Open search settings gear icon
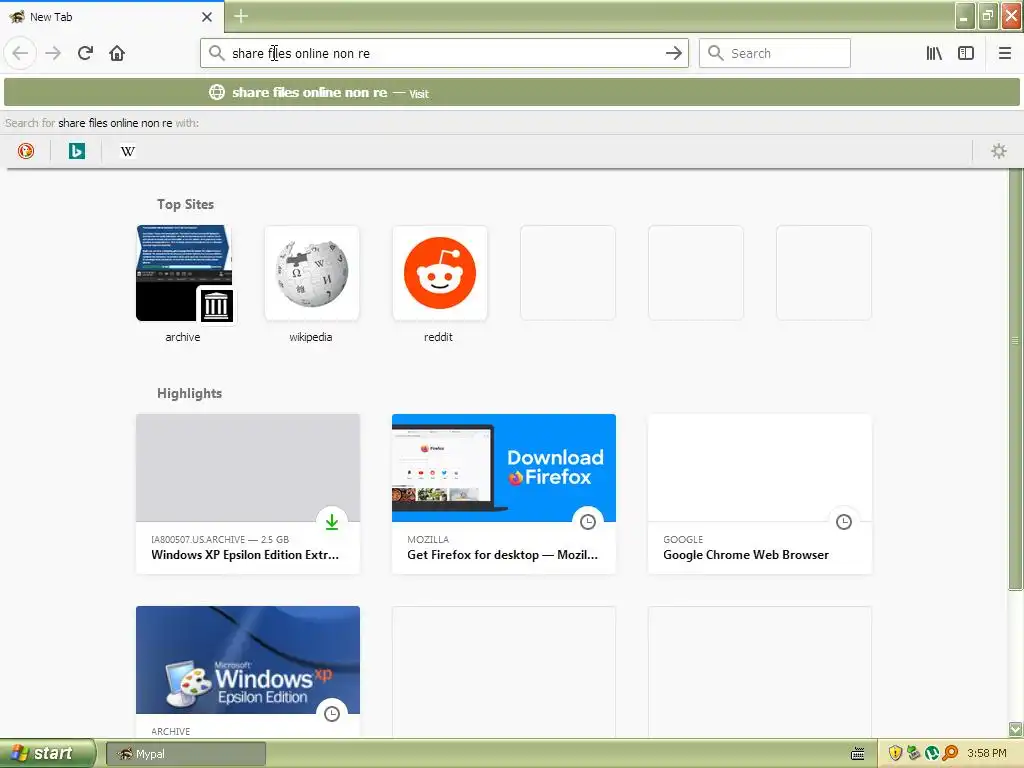This screenshot has height=768, width=1024. coord(999,151)
